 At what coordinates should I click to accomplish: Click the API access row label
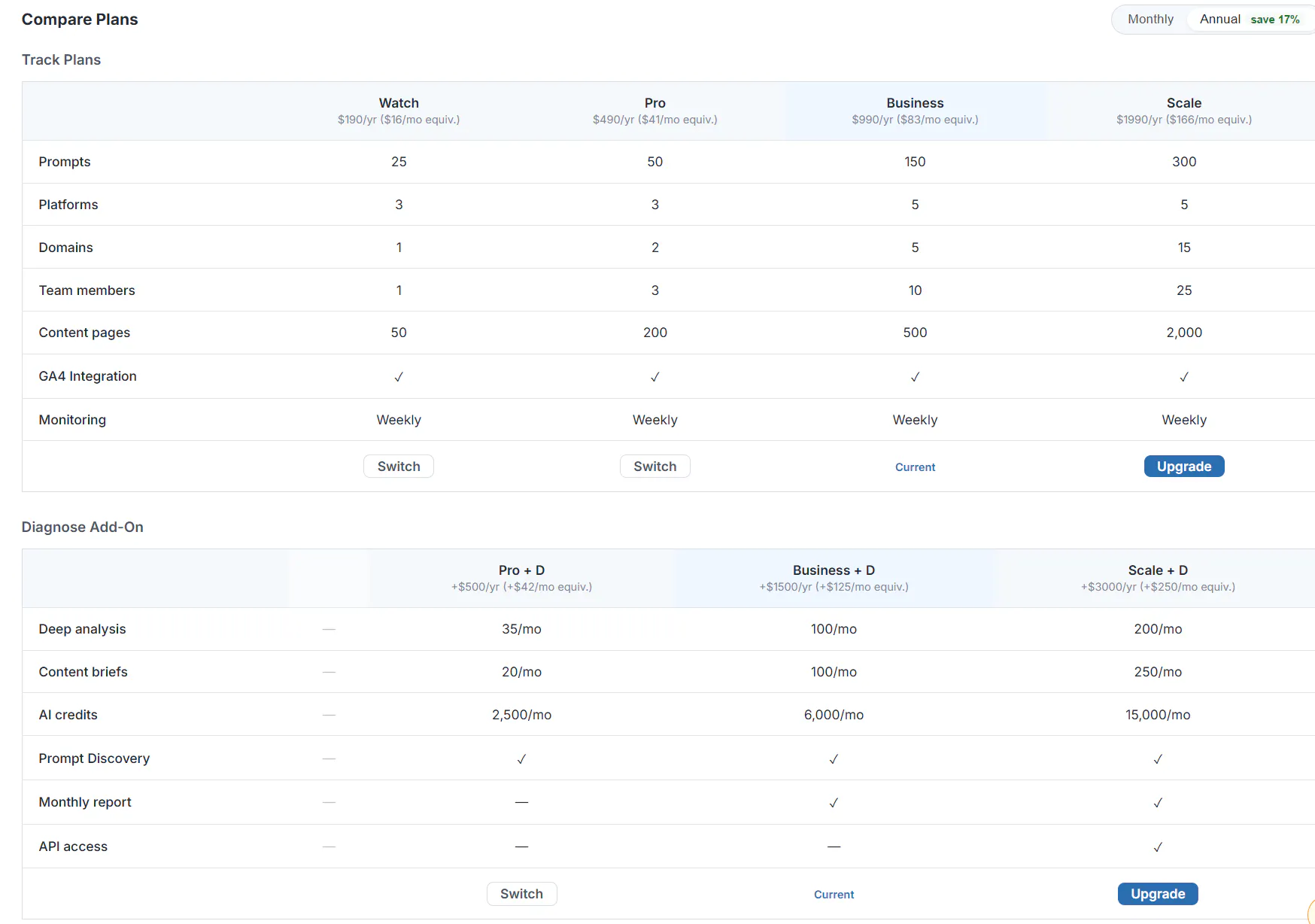click(x=73, y=846)
